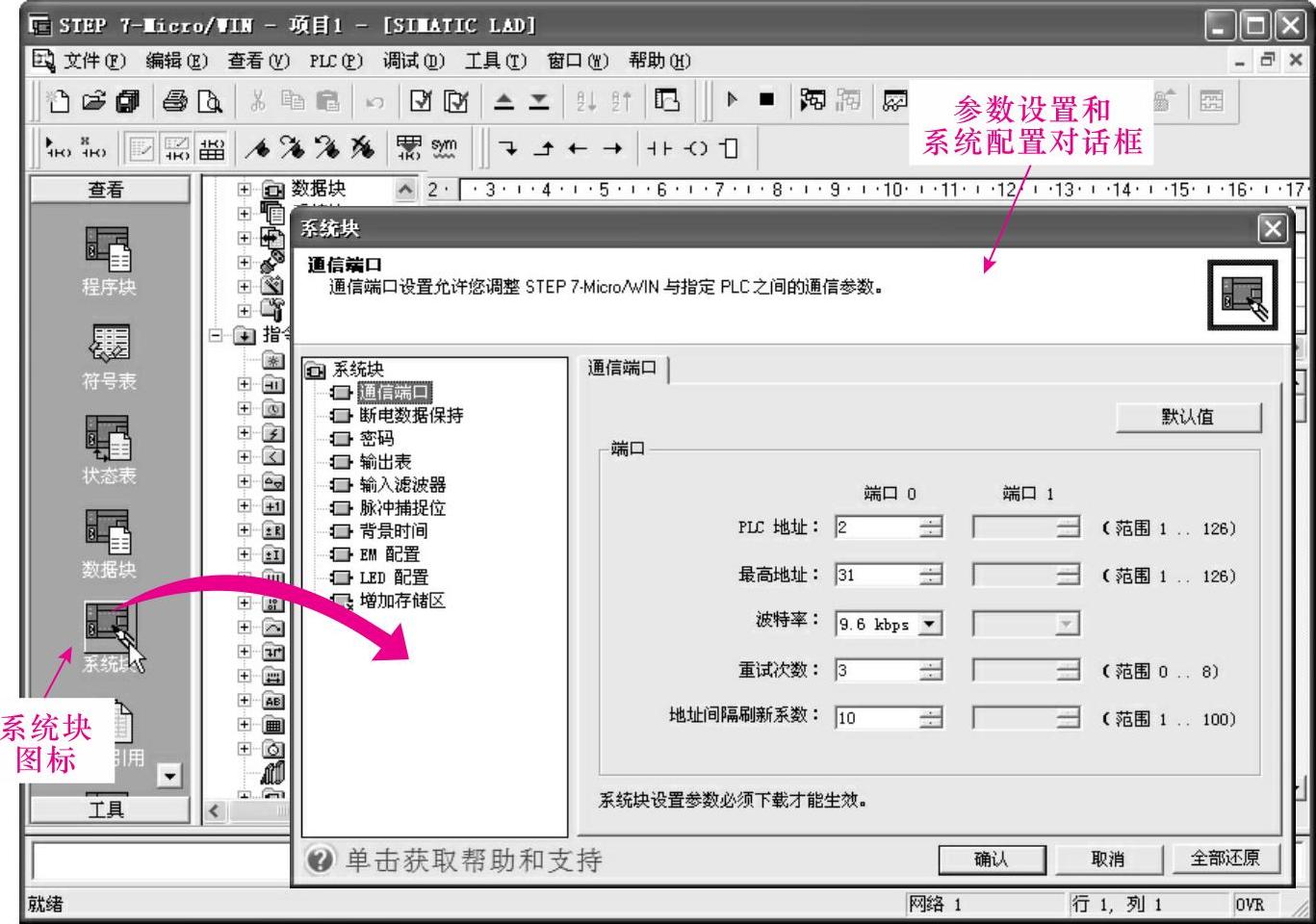This screenshot has width=1316, height=924.
Task: Cancel the dialog with the 取消 button
Action: pyautogui.click(x=1107, y=859)
